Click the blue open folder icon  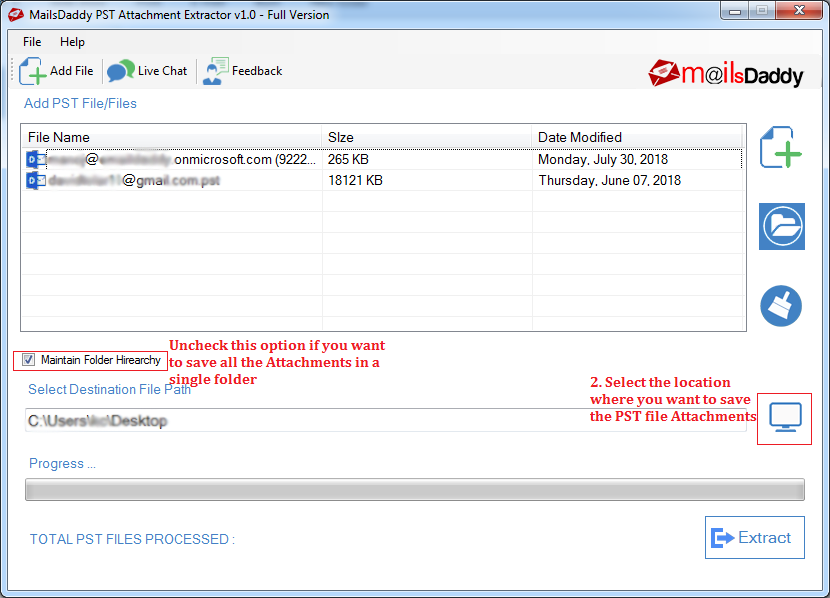[782, 226]
